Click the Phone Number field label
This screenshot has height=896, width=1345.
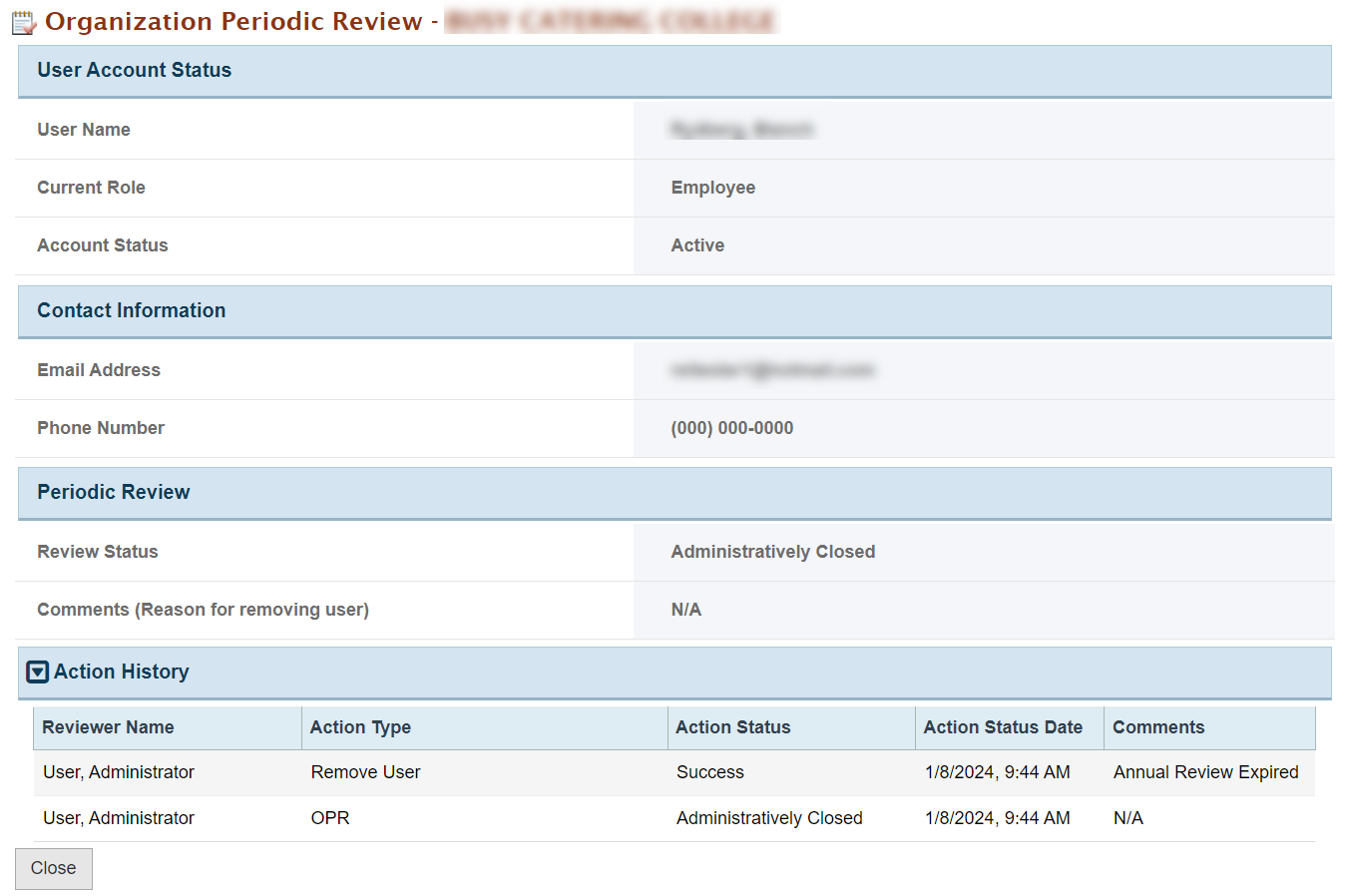click(x=101, y=428)
